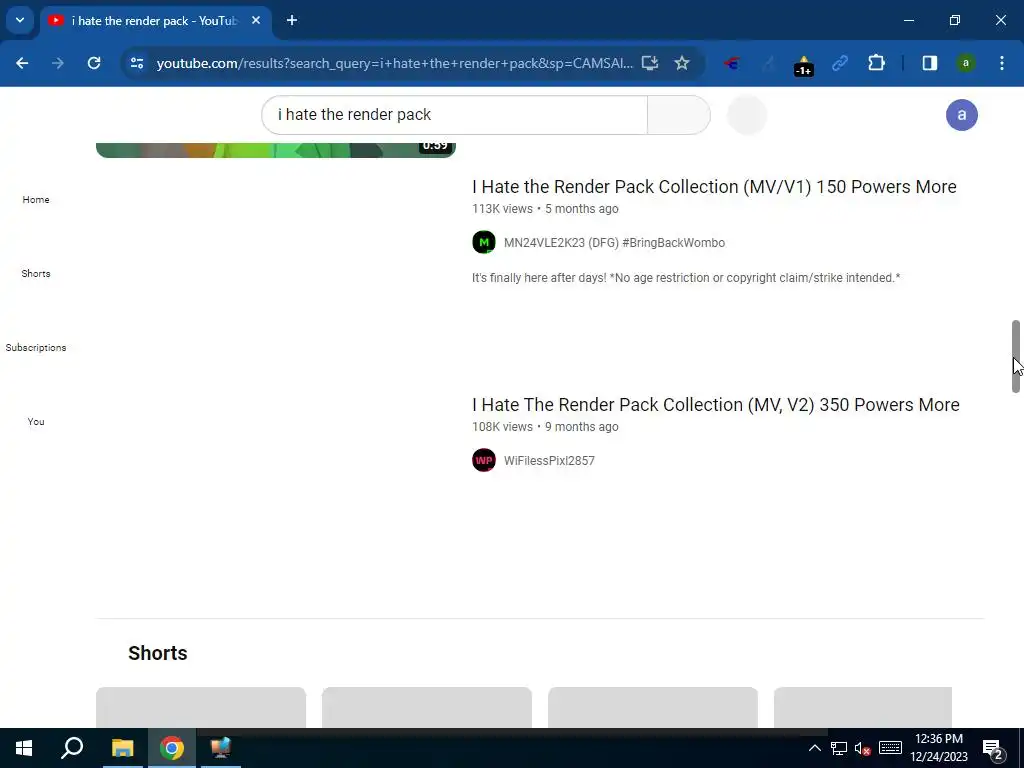The image size is (1024, 768).
Task: Visit MN24VLE2K23 (DFG) #BringBackWombo channel name
Action: pyautogui.click(x=614, y=243)
